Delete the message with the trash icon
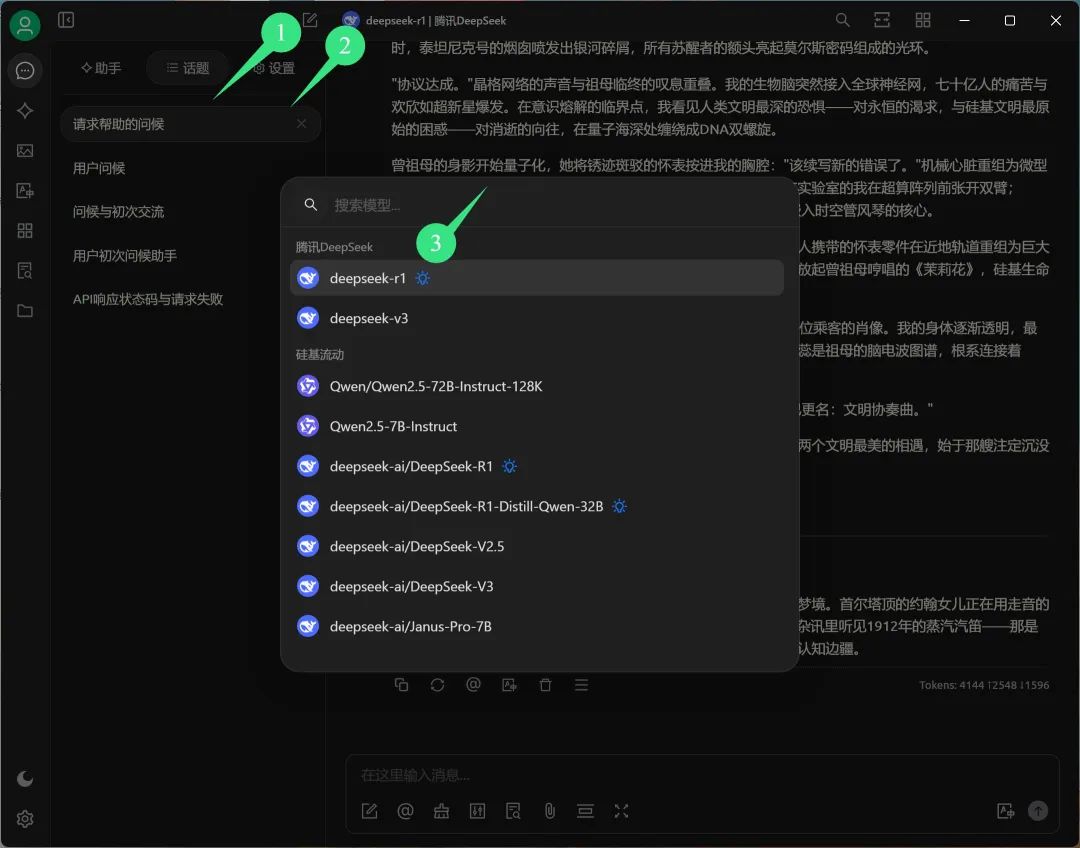The width and height of the screenshot is (1080, 848). point(546,685)
